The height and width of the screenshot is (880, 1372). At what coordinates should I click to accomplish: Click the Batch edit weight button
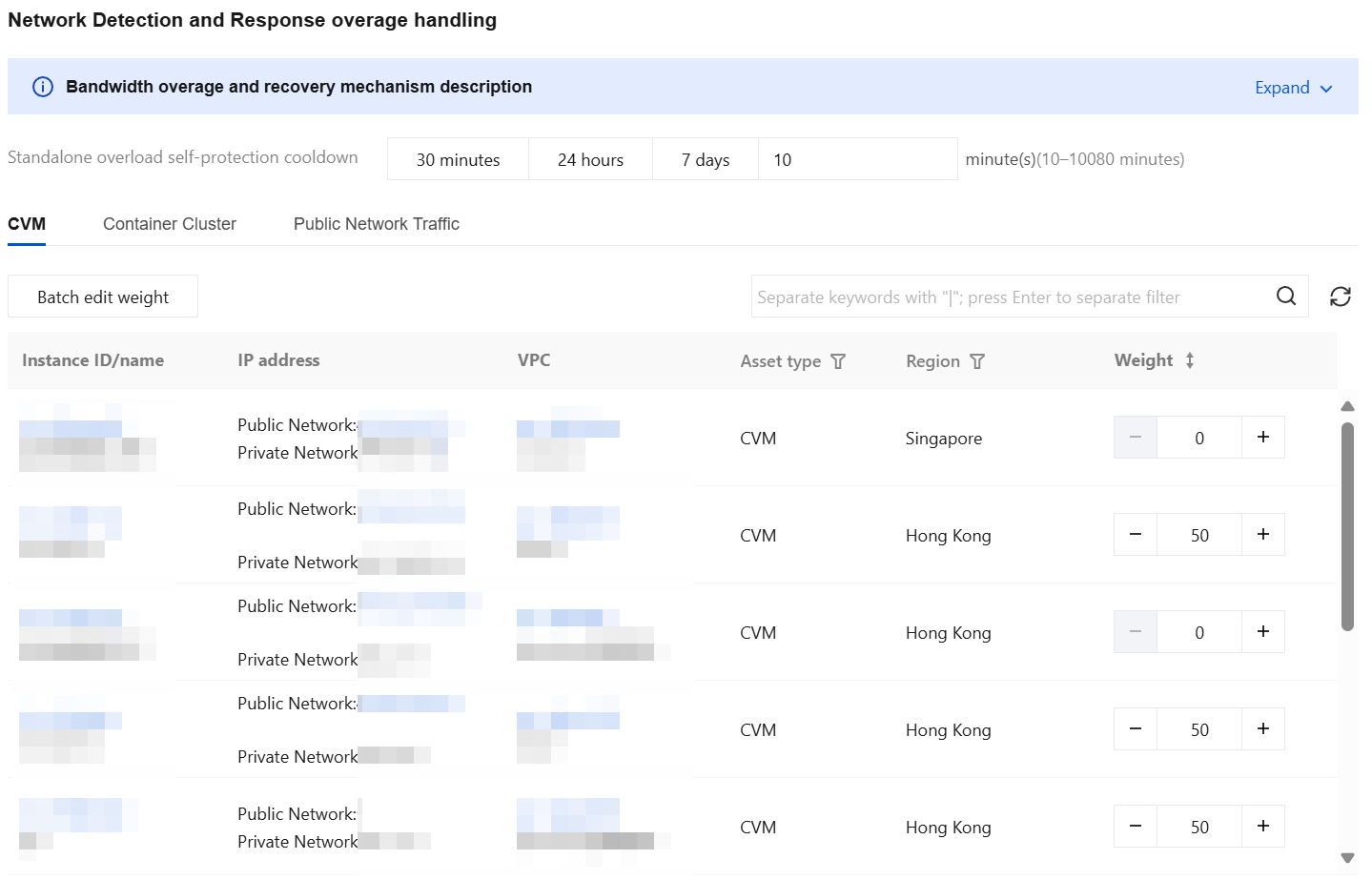click(103, 297)
